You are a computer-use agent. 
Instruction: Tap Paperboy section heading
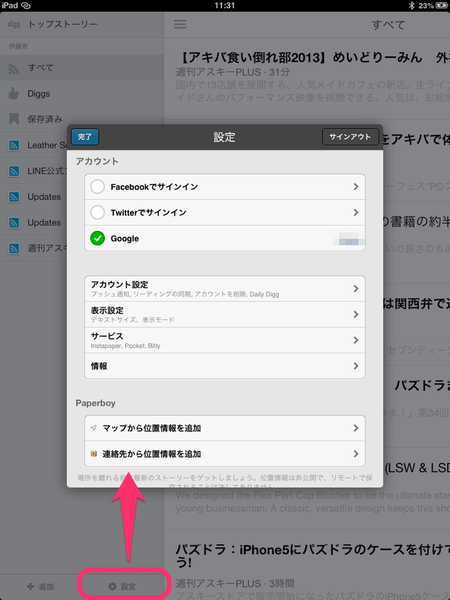point(96,403)
